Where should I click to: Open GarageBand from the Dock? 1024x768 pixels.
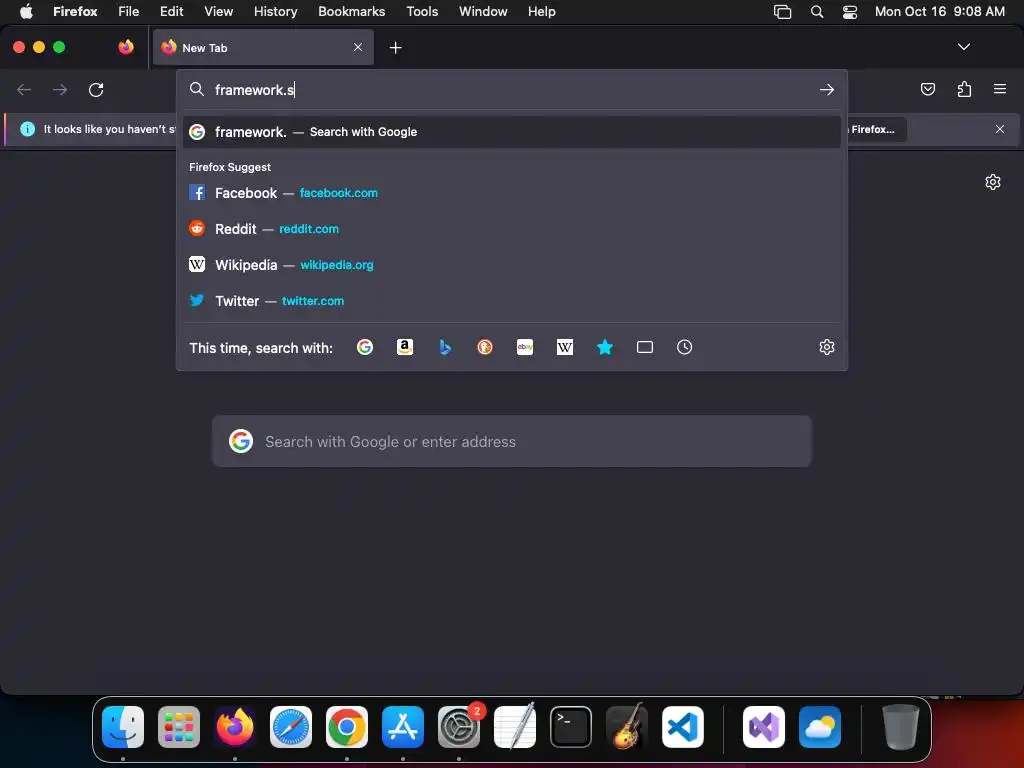coord(627,727)
